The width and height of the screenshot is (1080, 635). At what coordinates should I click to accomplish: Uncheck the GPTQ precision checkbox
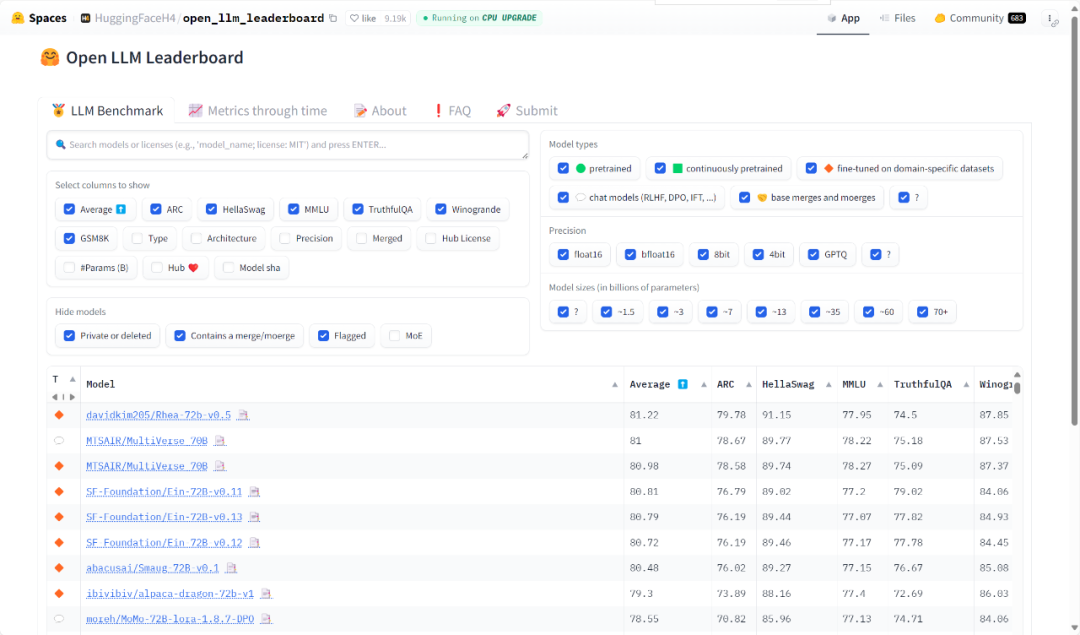tap(813, 255)
